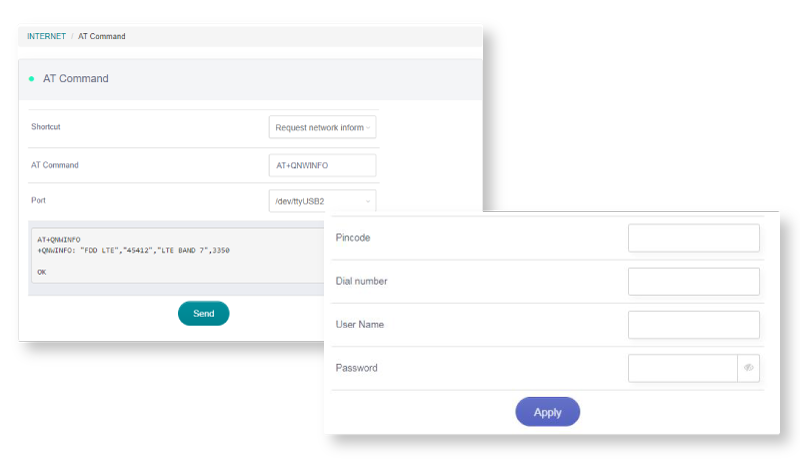Image resolution: width=800 pixels, height=461 pixels.
Task: Click the Dial number label text
Action: [361, 281]
